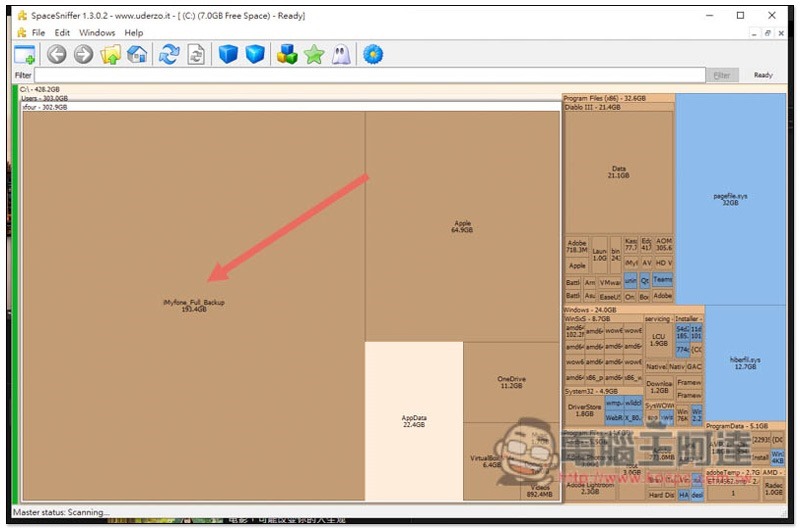Select the Downloa 1.2GB block in Windows

pos(659,387)
